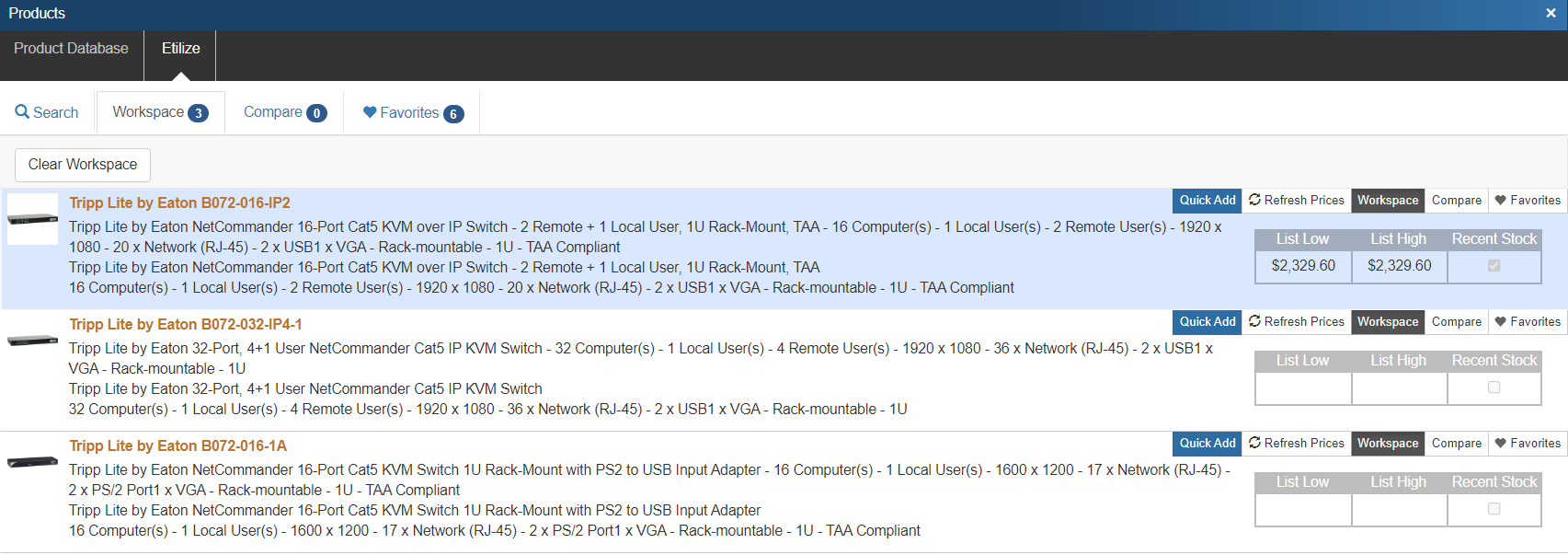Screen dimensions: 1568x555
Task: Quick Add the B072-016-IP2 product
Action: point(1207,201)
